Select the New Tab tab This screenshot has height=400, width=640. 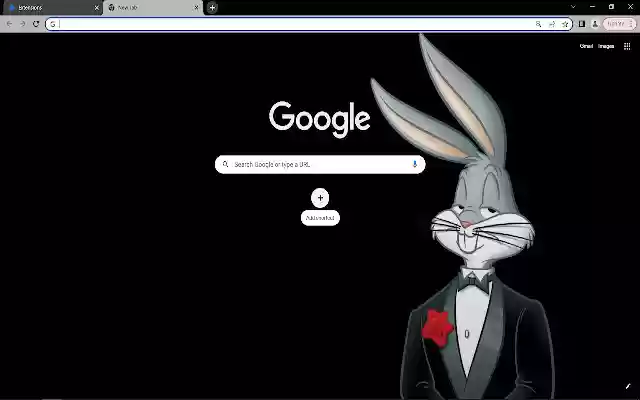(153, 8)
